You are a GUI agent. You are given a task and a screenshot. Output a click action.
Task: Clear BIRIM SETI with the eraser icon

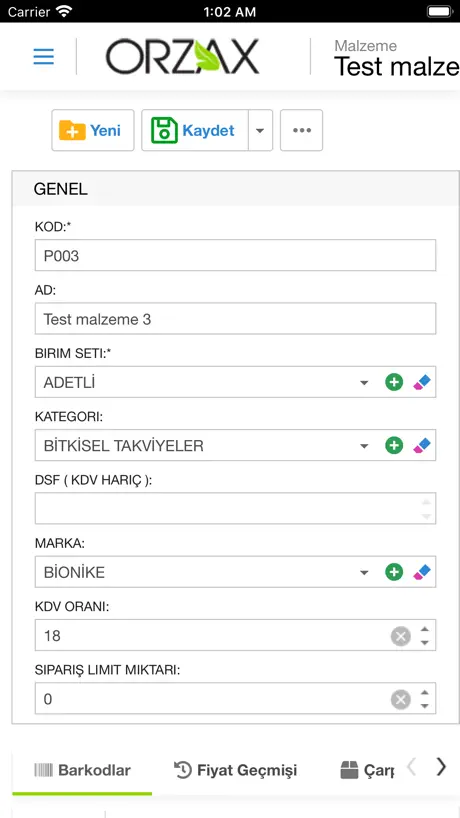pos(421,382)
